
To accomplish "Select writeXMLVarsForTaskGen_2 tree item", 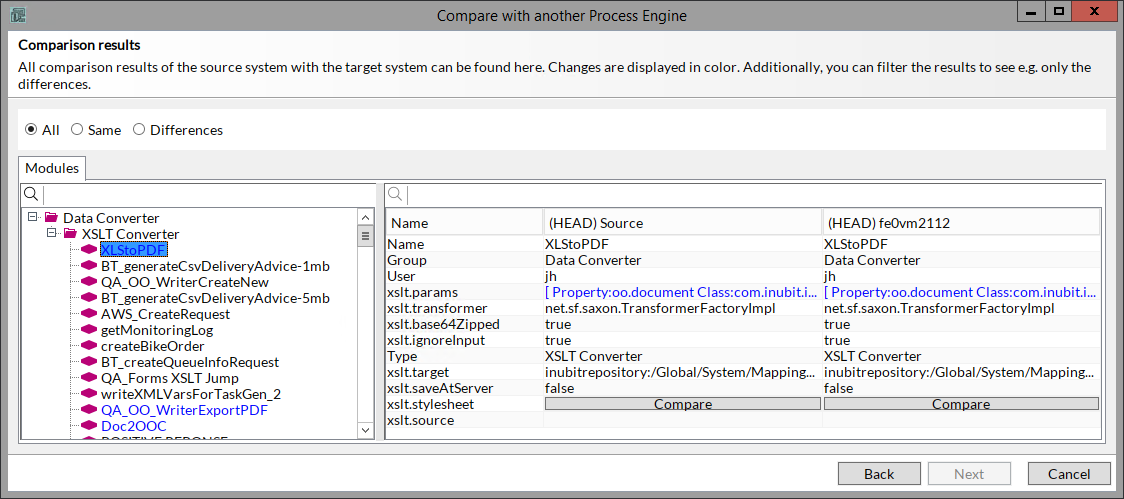I will pyautogui.click(x=191, y=394).
